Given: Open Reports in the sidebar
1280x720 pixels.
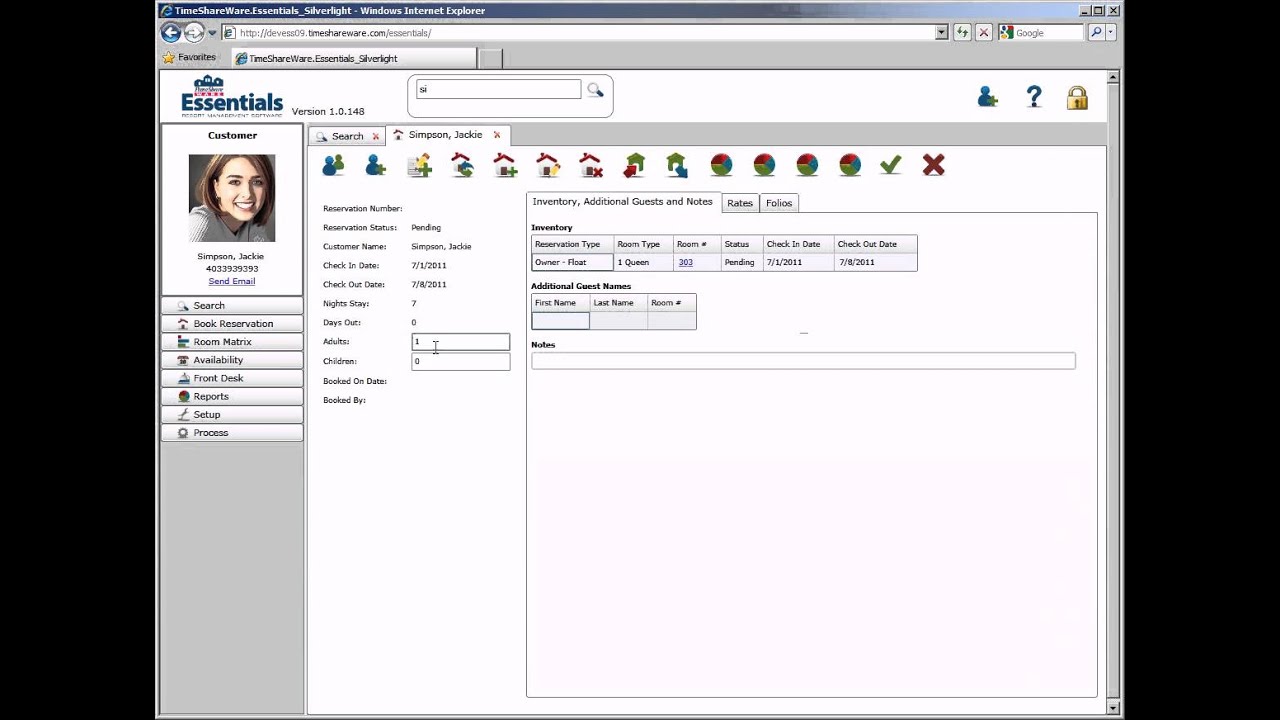Looking at the screenshot, I should coord(232,396).
